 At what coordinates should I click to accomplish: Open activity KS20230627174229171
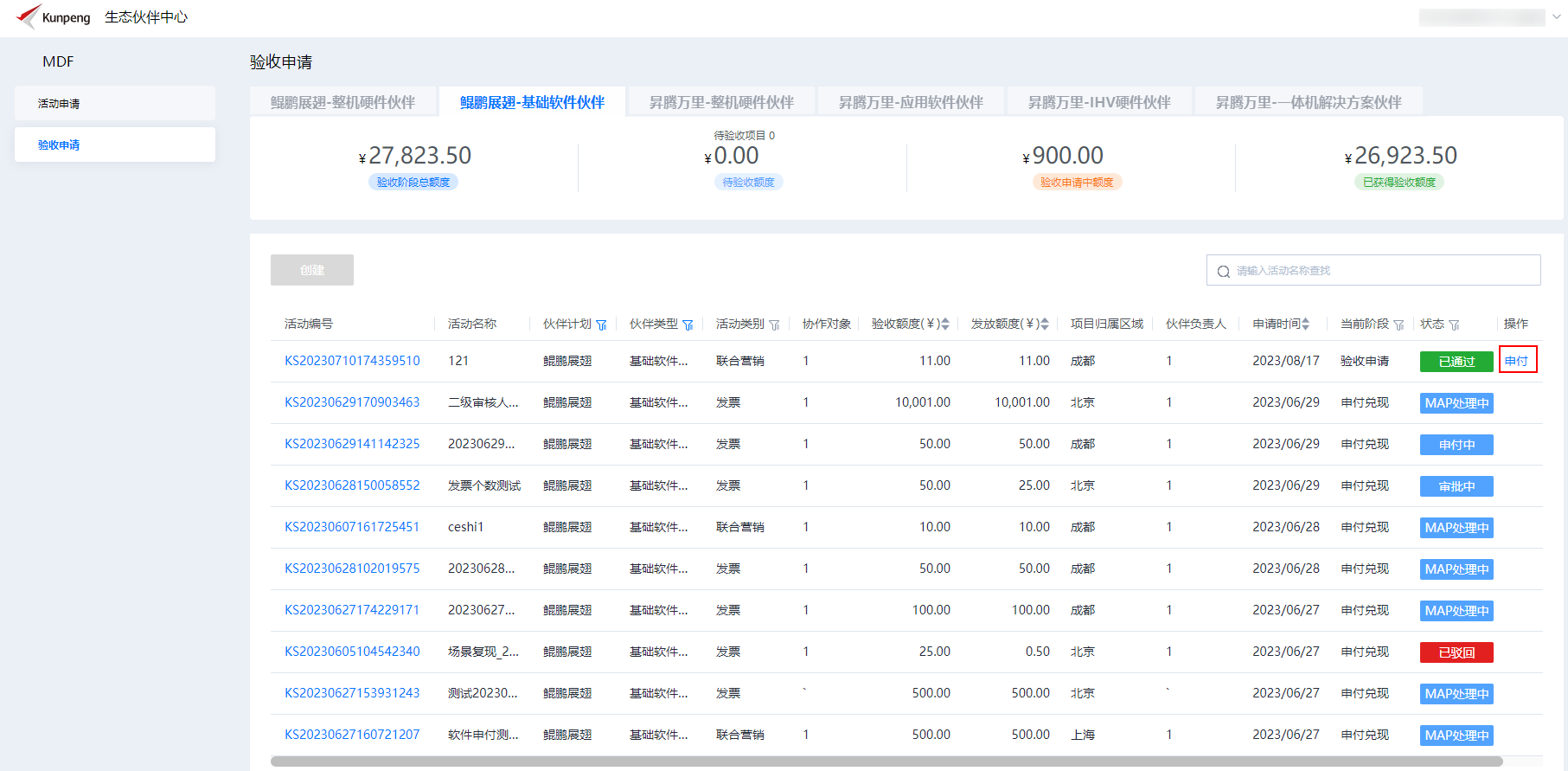click(x=352, y=610)
